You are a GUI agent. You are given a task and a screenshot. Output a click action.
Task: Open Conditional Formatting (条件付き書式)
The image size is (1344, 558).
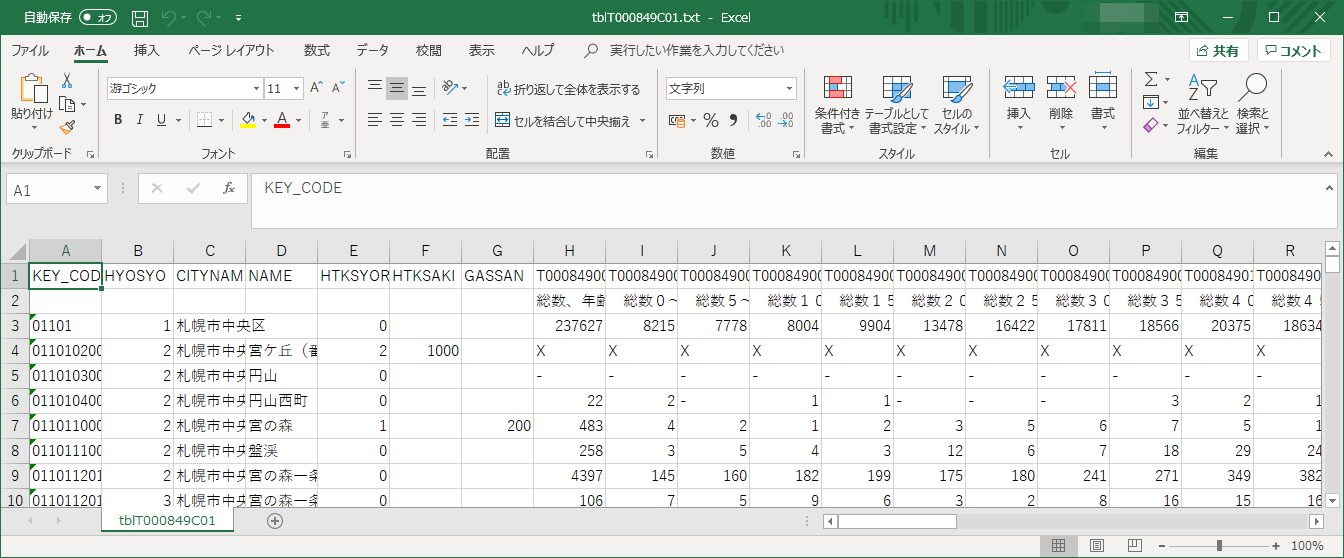click(837, 107)
